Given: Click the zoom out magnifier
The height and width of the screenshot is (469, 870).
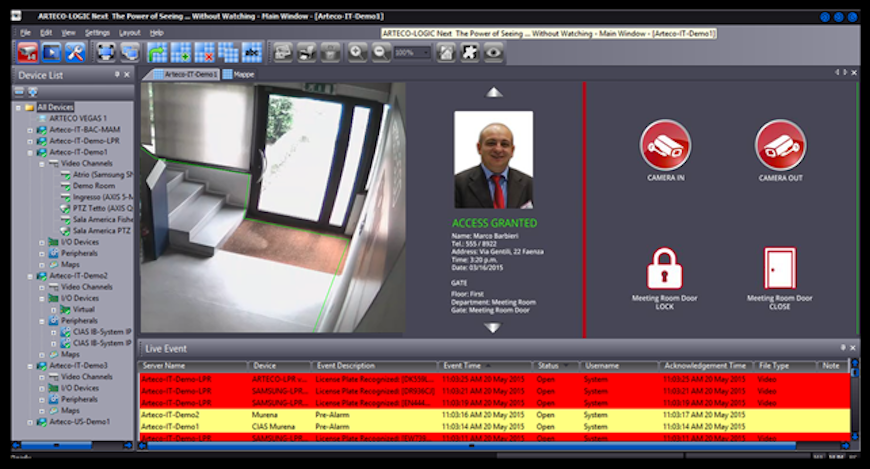Looking at the screenshot, I should click(380, 53).
